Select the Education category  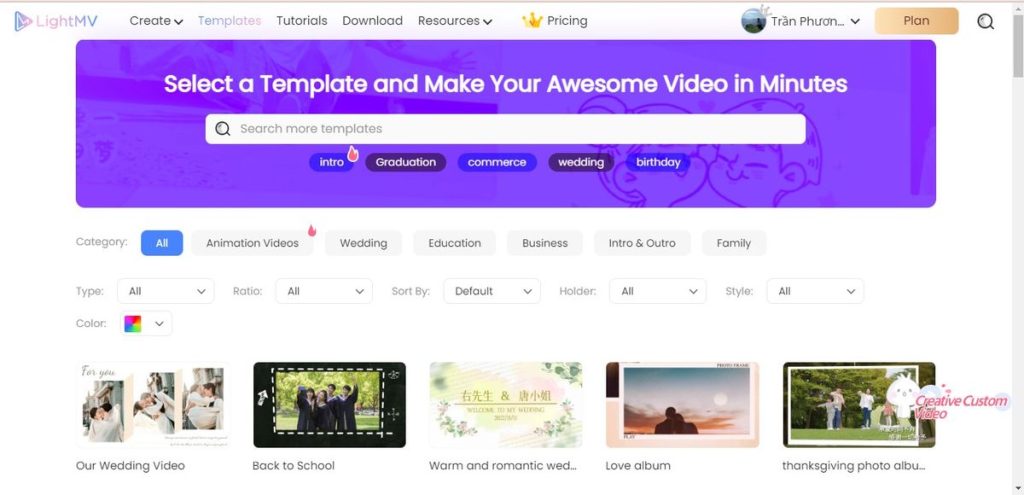coord(455,243)
